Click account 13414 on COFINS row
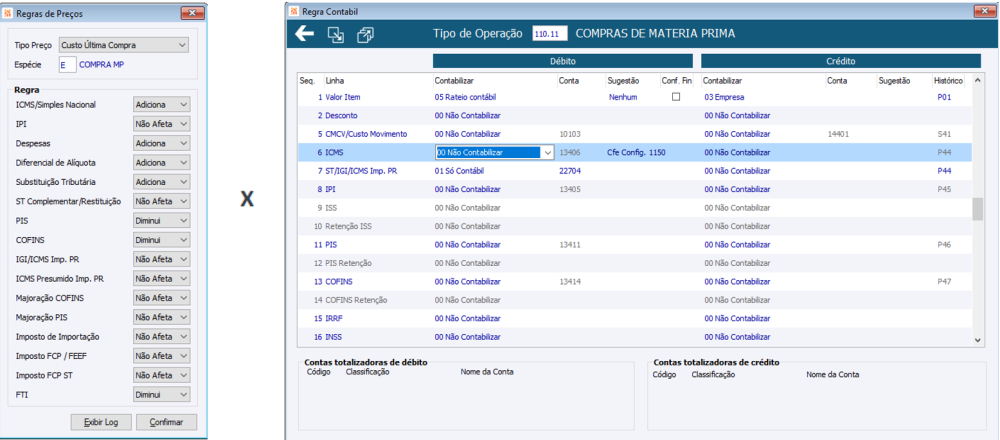The height and width of the screenshot is (440, 1000). pyautogui.click(x=570, y=281)
